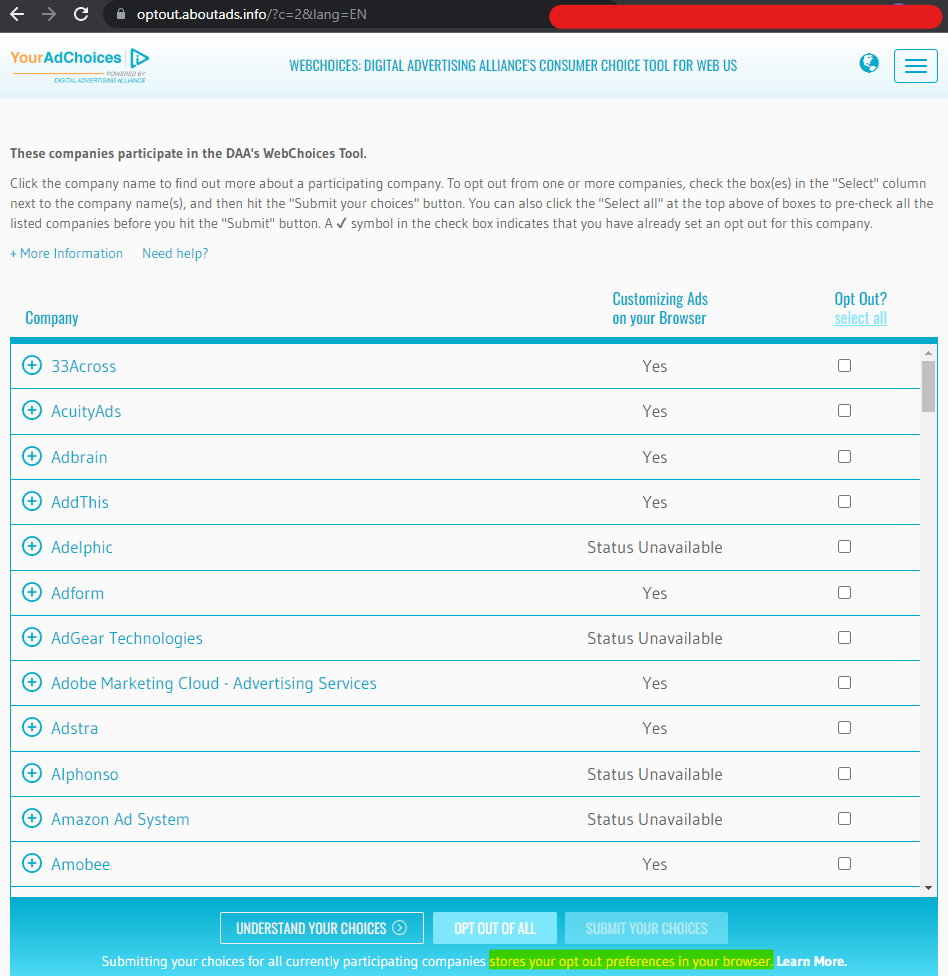The width and height of the screenshot is (948, 976).
Task: Check the opt out box for AcuityAds
Action: [x=844, y=411]
